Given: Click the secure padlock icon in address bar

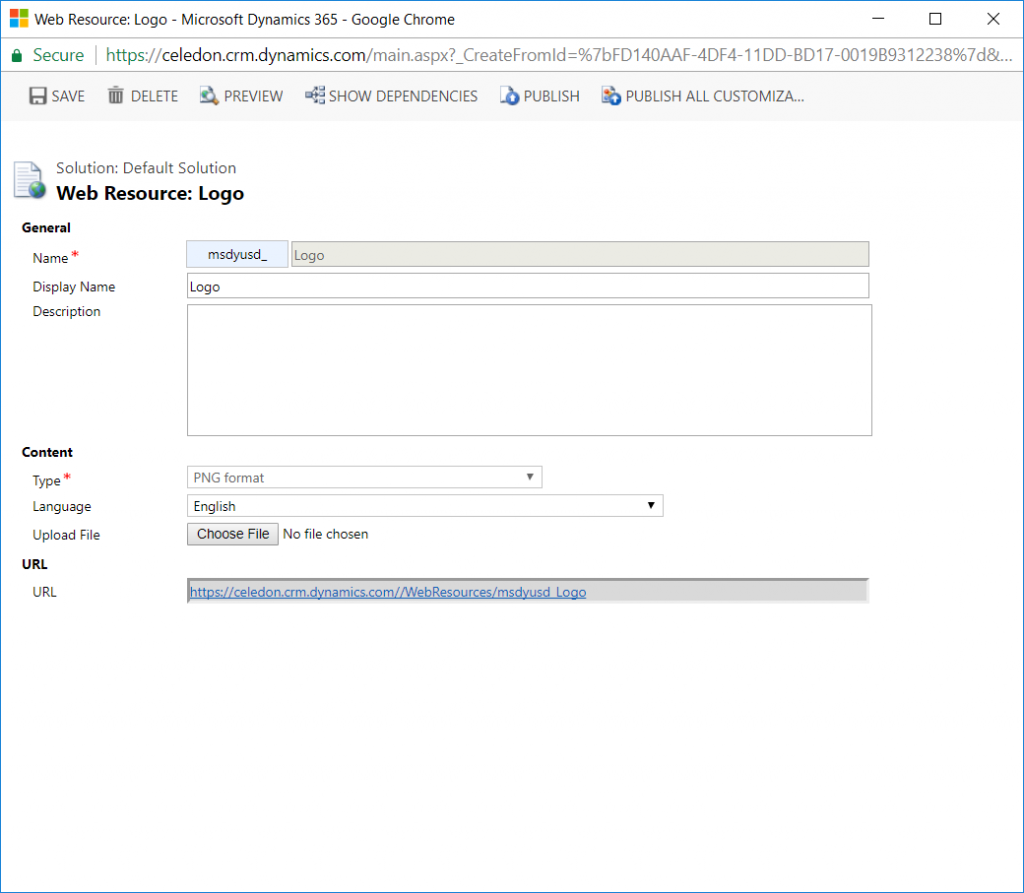Looking at the screenshot, I should 17,56.
